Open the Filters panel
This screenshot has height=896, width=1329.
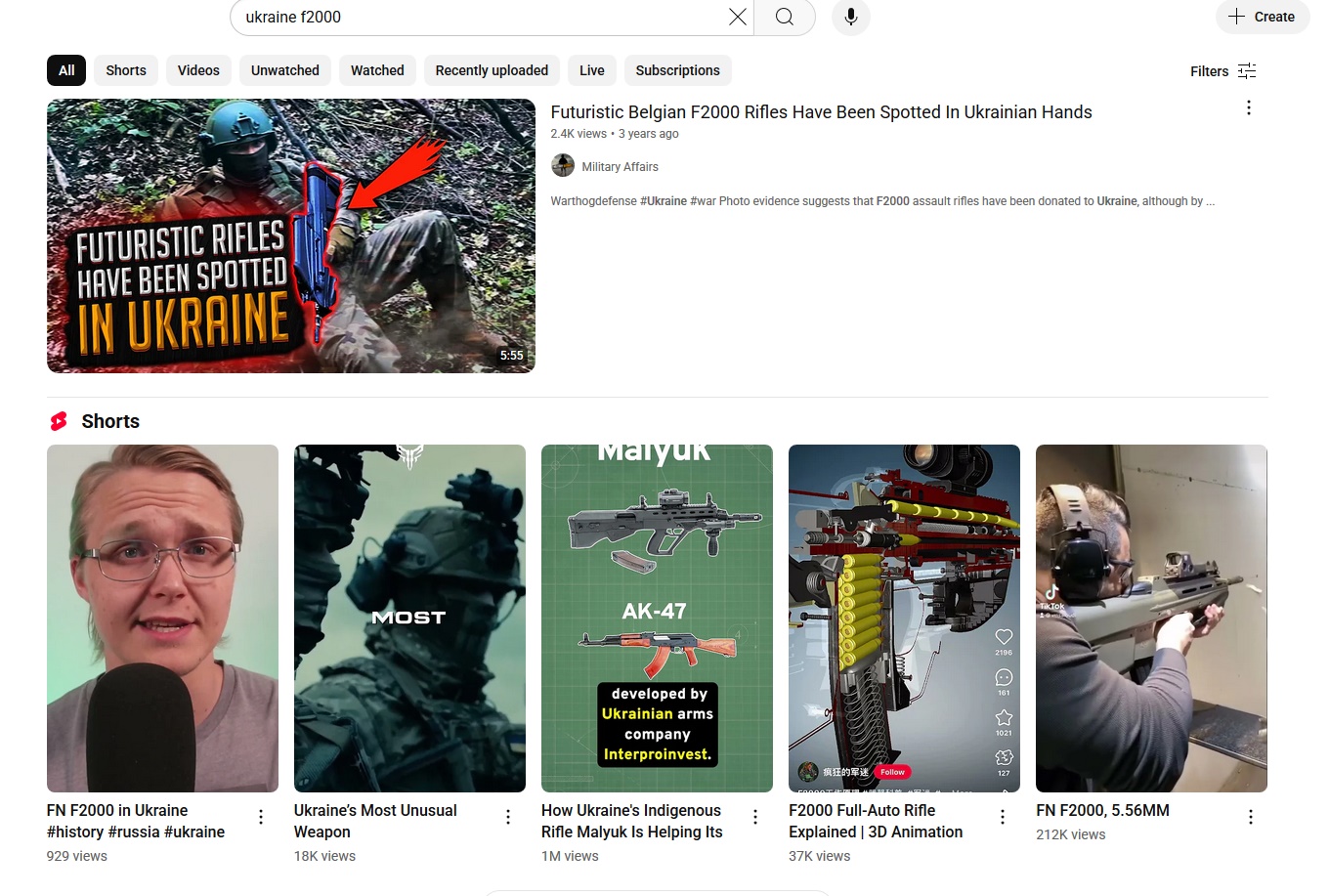tap(1223, 70)
